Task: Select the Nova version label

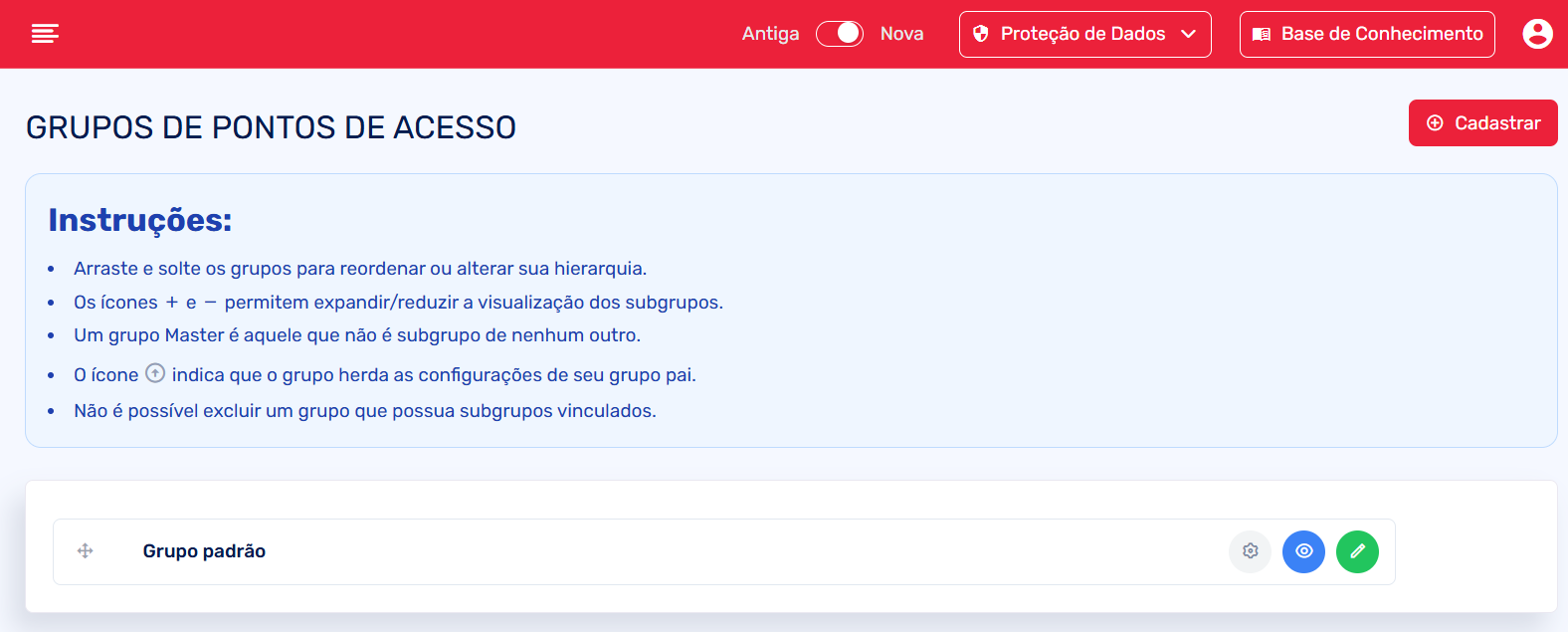Action: 901,34
